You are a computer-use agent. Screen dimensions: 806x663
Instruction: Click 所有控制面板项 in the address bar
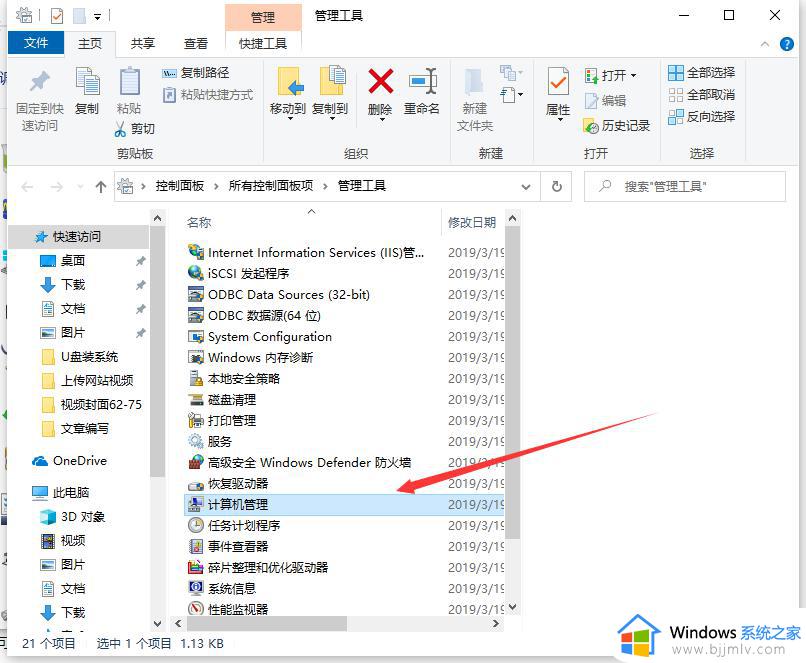tap(271, 186)
